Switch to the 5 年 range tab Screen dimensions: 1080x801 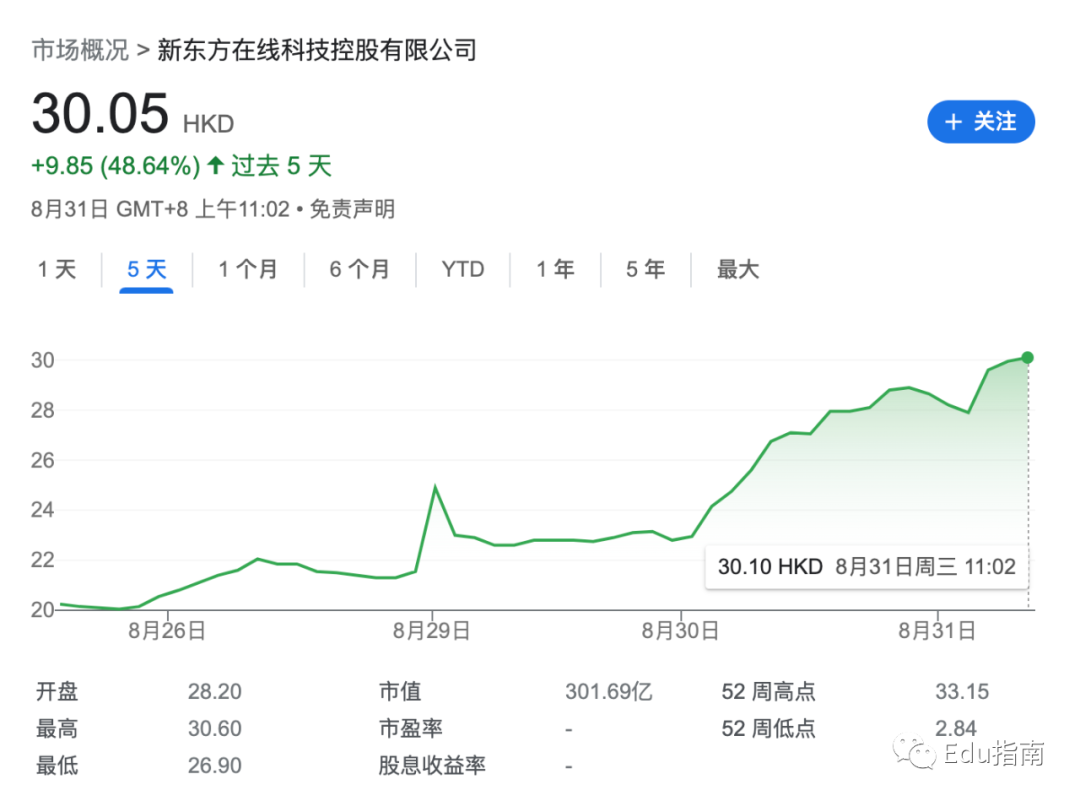pos(645,269)
